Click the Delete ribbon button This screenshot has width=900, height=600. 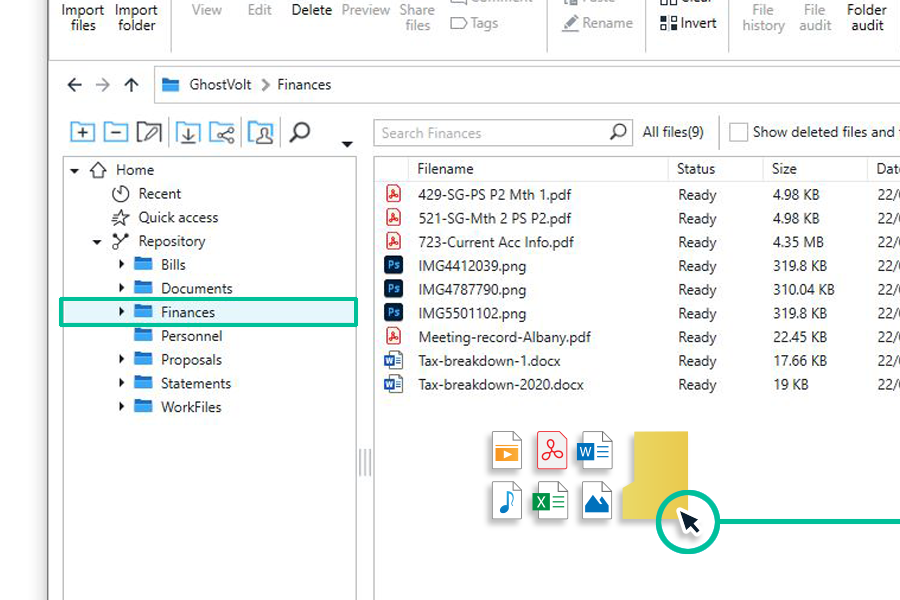click(x=312, y=10)
